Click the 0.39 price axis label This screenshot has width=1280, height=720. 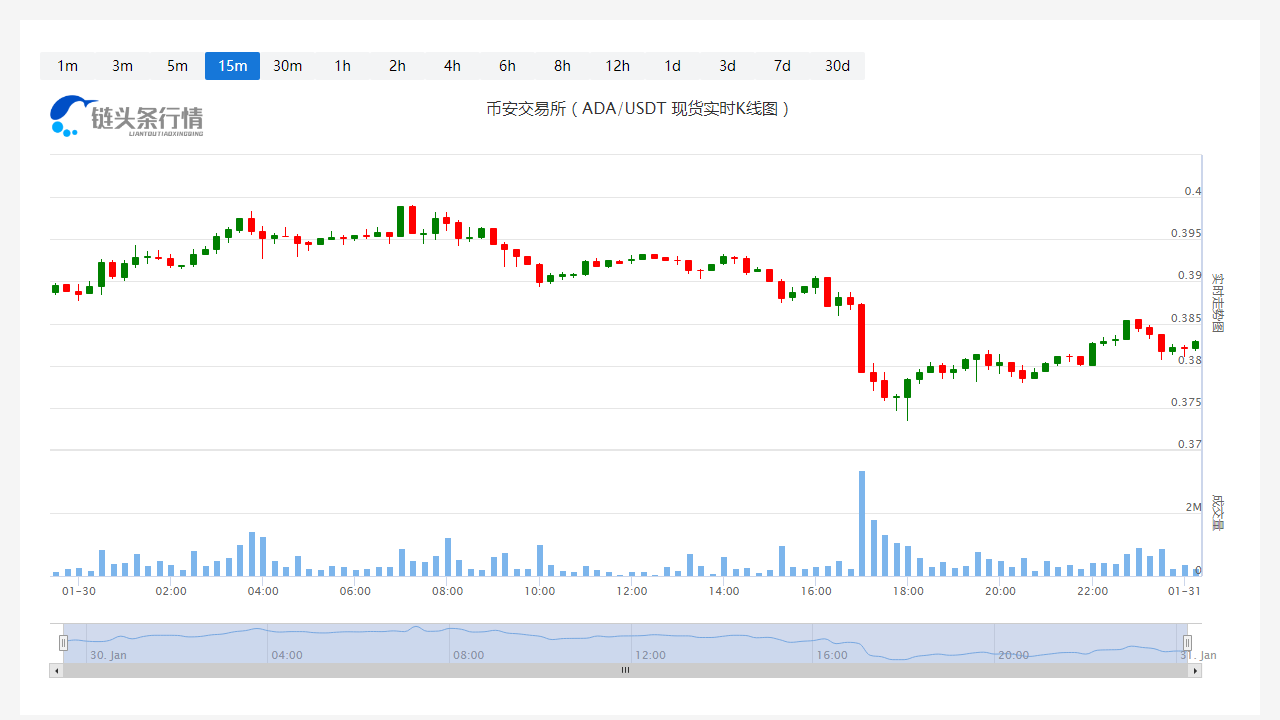(1190, 275)
